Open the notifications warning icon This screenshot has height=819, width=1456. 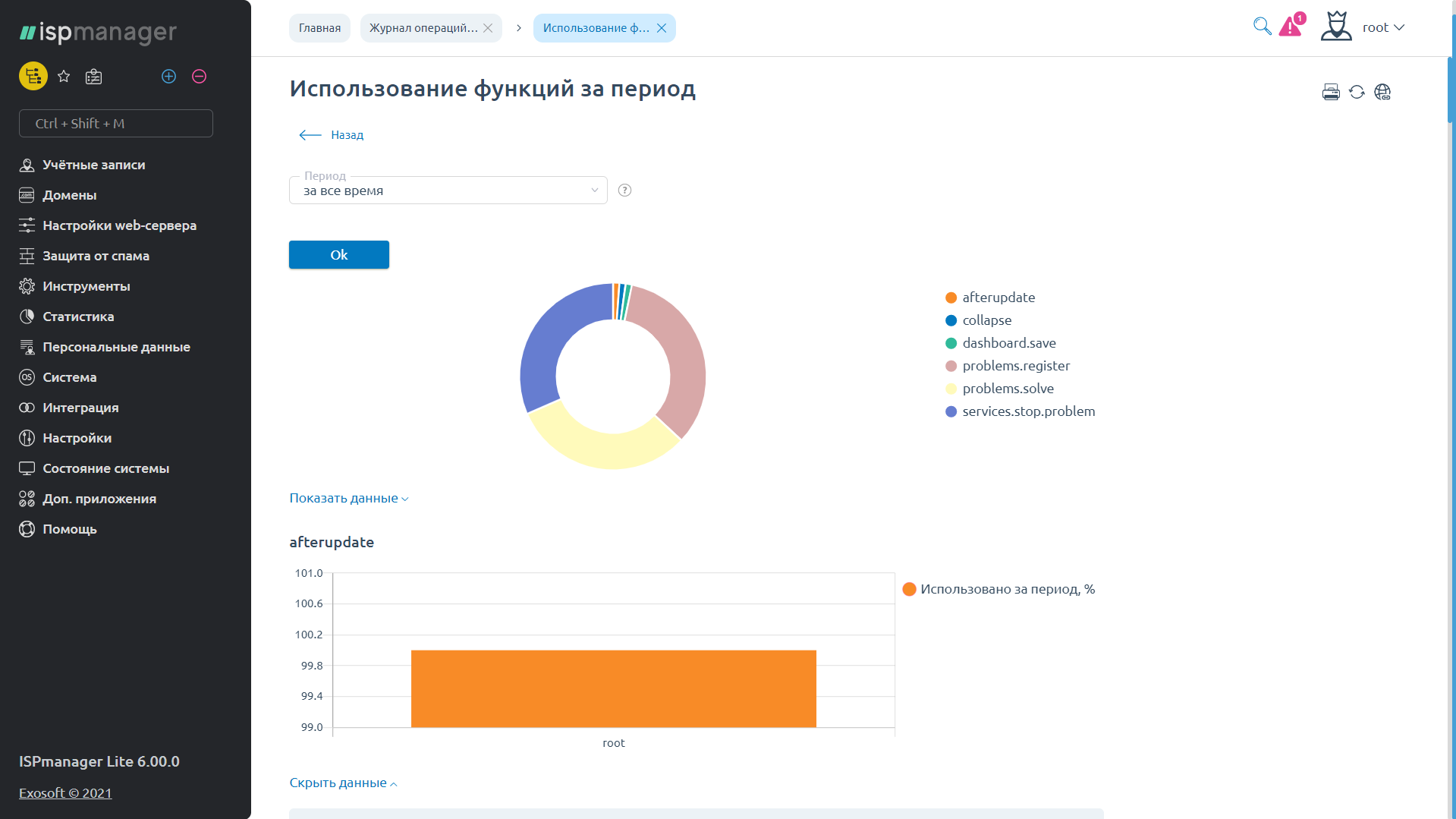[1291, 27]
